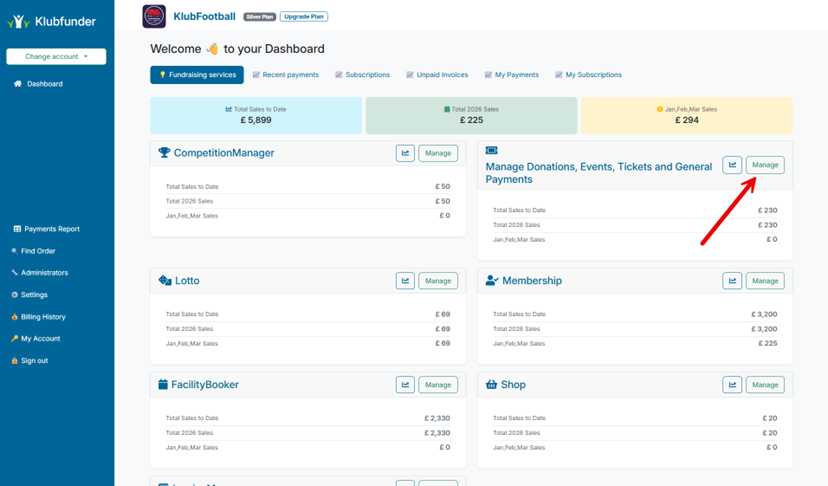Open My Account from sidebar

(41, 339)
